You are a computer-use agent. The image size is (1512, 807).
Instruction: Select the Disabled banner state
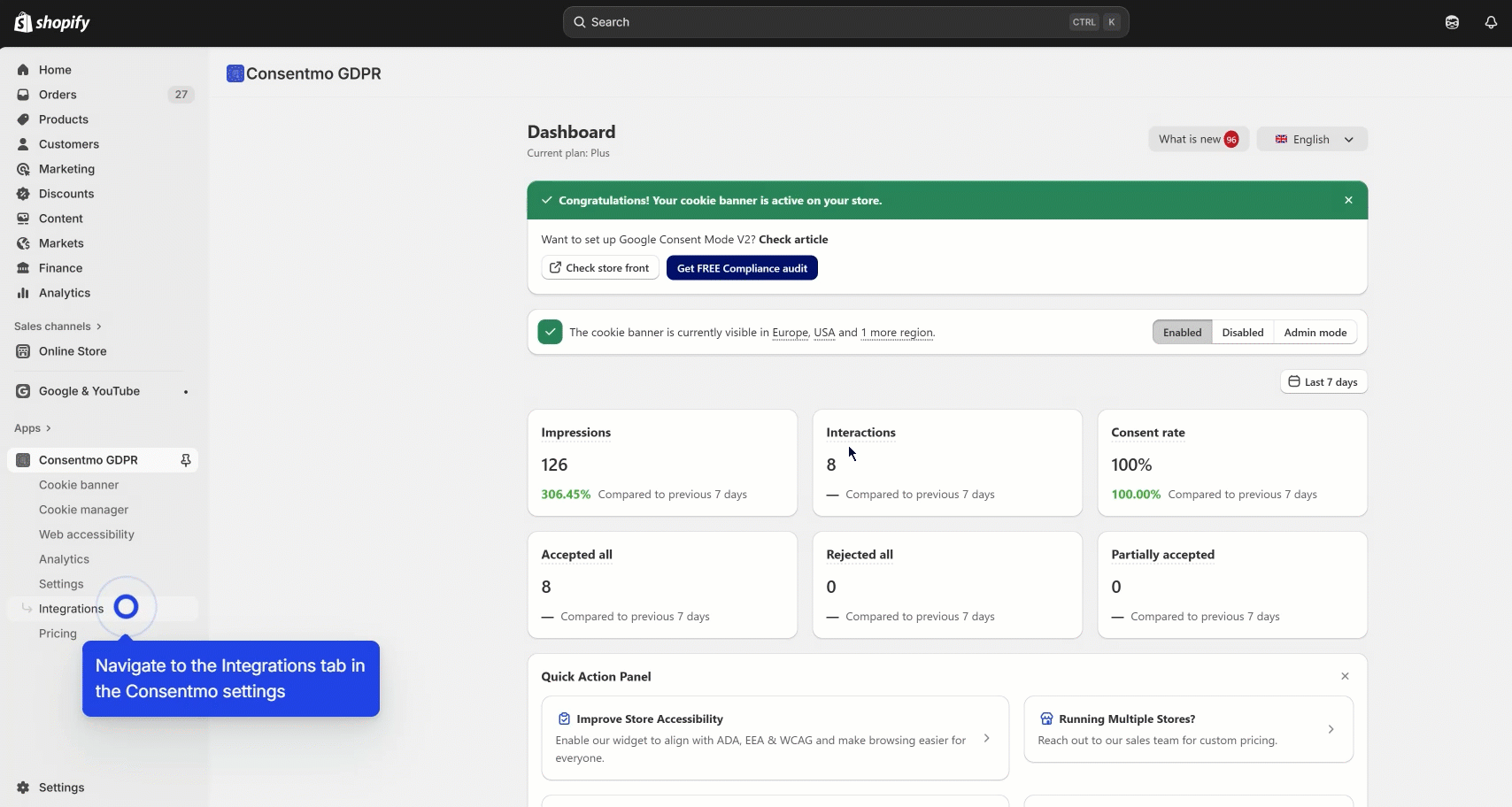coord(1242,333)
